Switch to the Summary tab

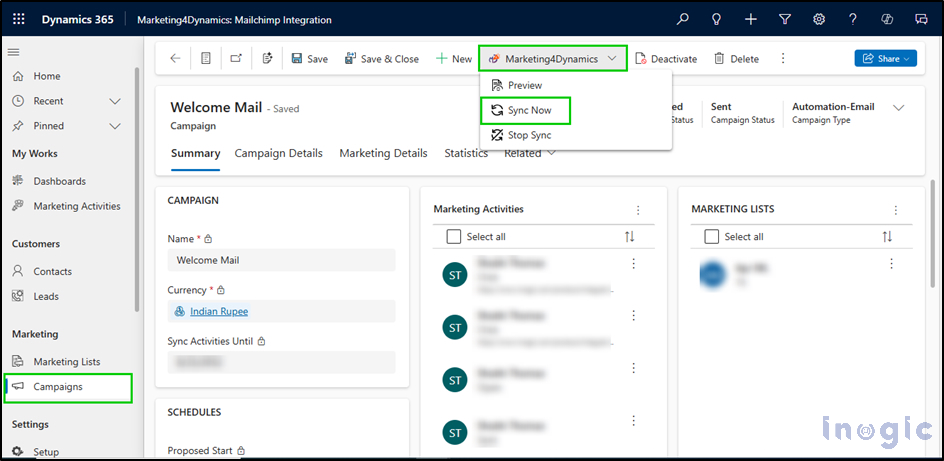195,153
